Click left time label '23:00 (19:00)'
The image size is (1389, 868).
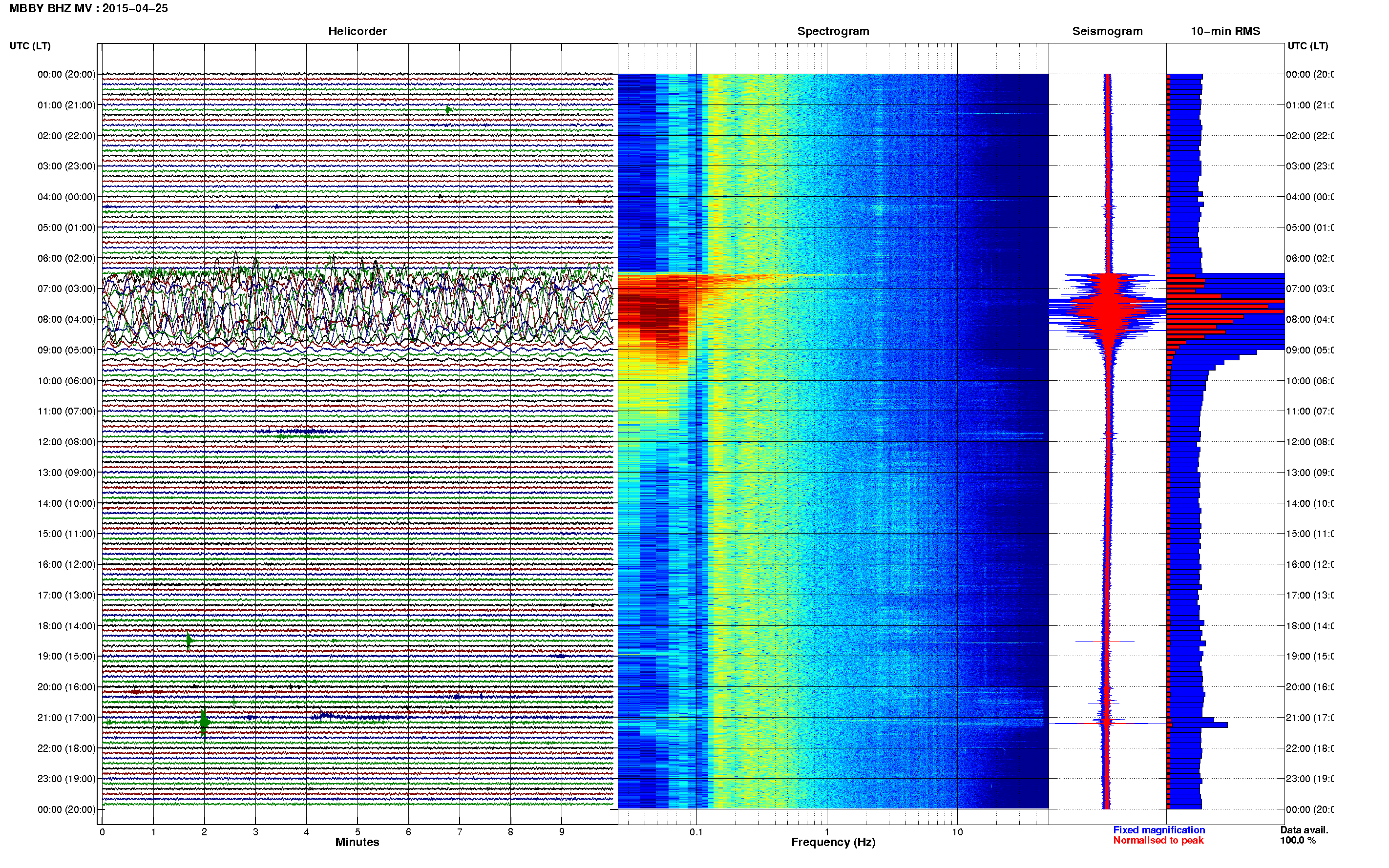(x=66, y=779)
